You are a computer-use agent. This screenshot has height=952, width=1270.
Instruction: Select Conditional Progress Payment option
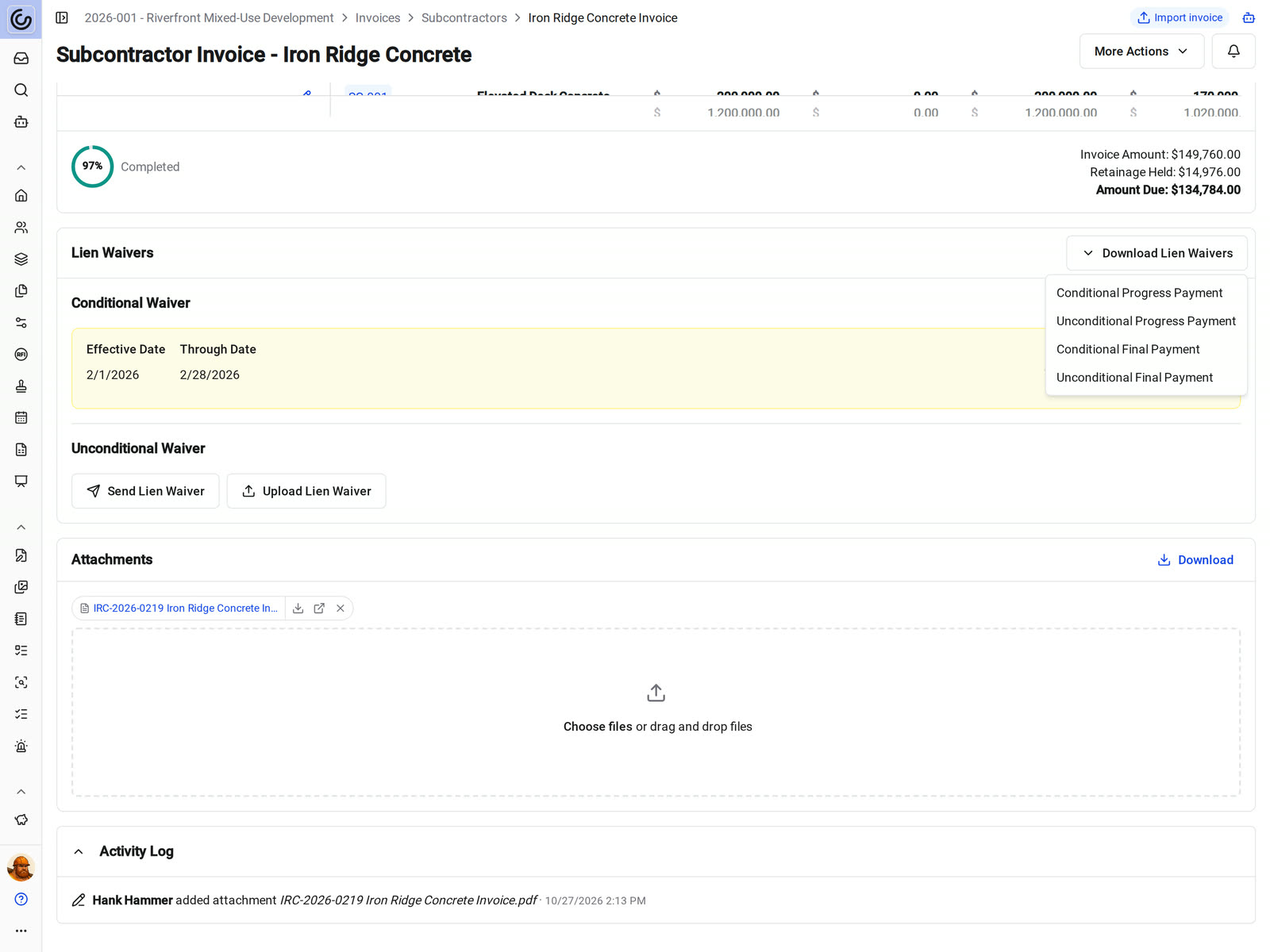click(1146, 293)
